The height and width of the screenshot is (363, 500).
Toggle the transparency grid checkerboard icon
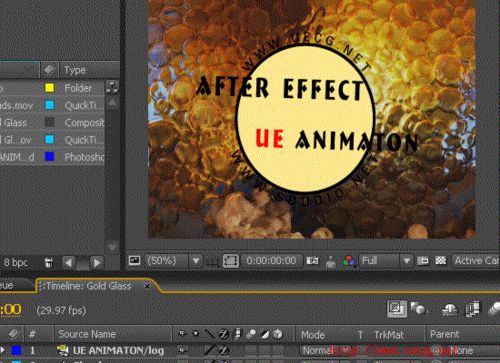click(x=441, y=261)
